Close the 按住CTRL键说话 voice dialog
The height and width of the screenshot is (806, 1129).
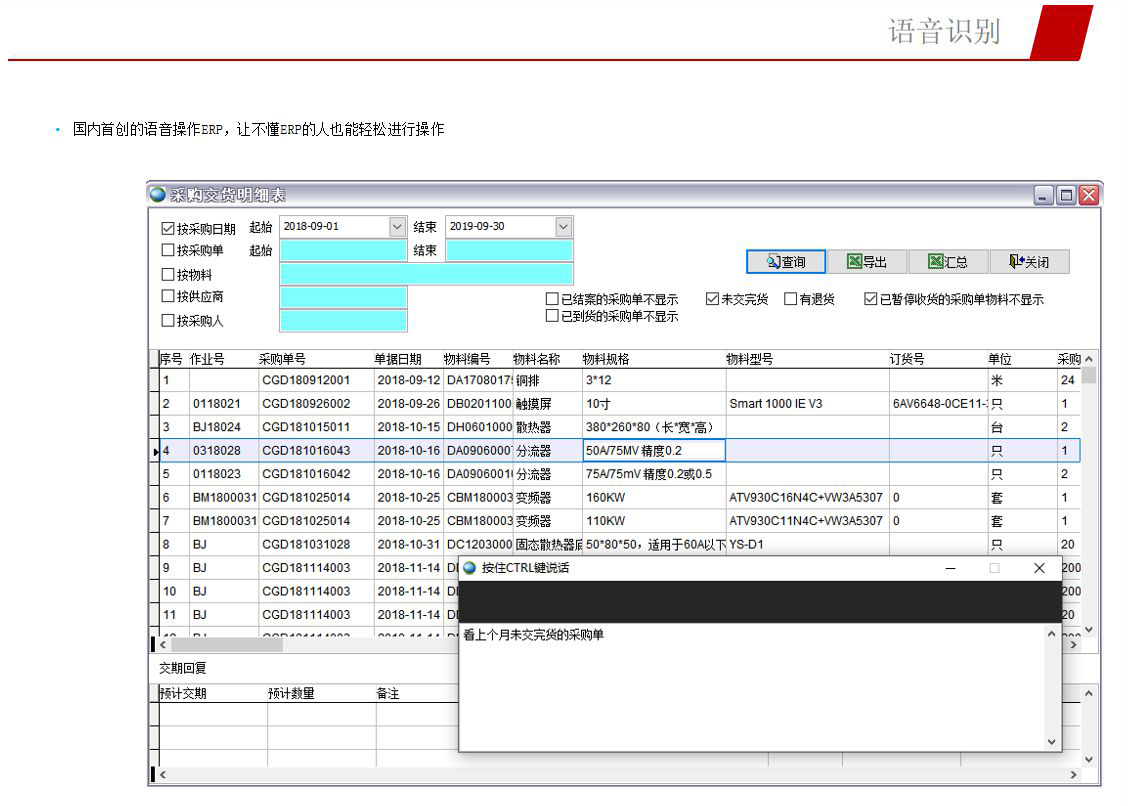tap(1039, 568)
